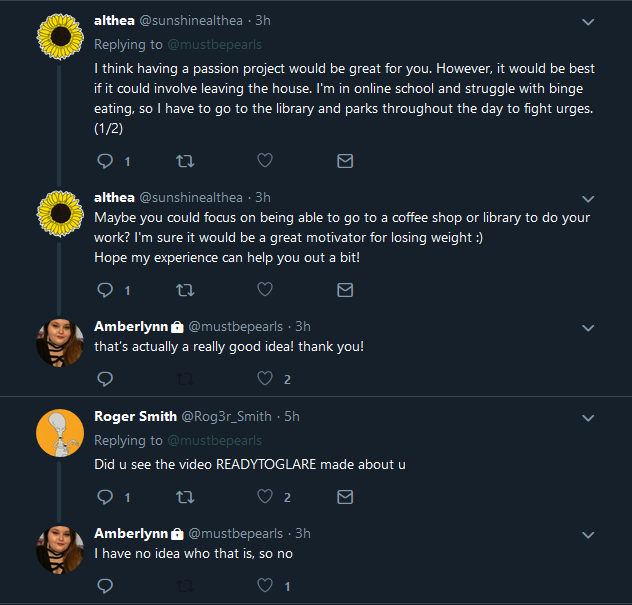Like Amberlynn's 'I have no idea' tweet

click(265, 586)
